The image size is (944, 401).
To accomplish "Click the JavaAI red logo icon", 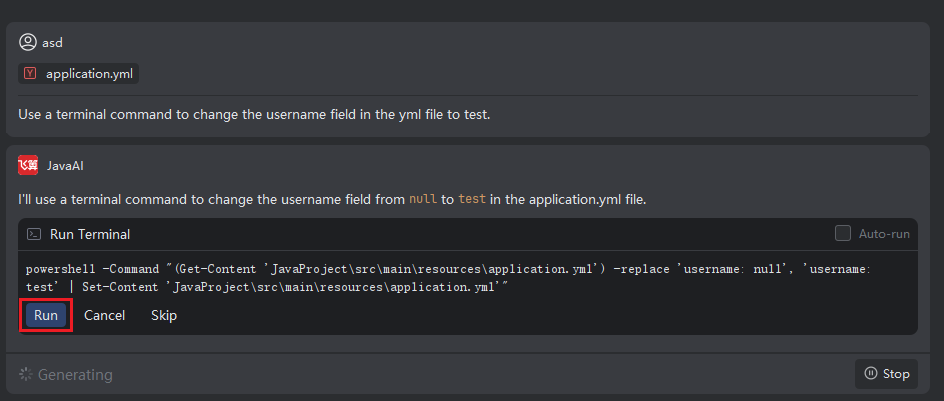I will tap(28, 165).
